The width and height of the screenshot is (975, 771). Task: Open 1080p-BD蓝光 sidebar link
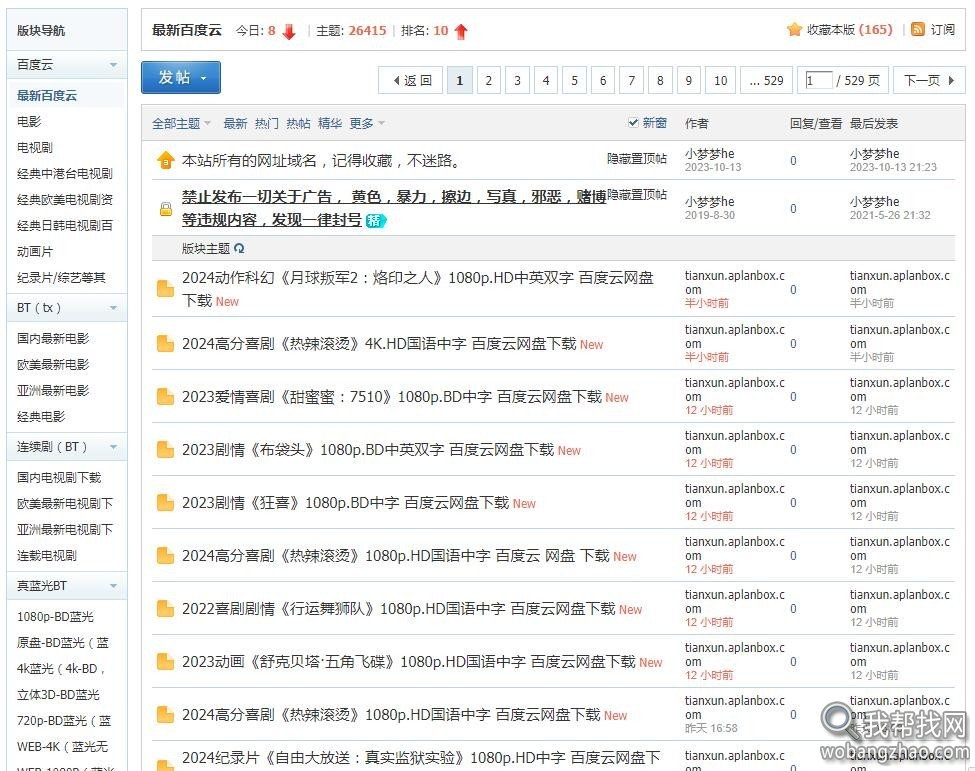[55, 616]
